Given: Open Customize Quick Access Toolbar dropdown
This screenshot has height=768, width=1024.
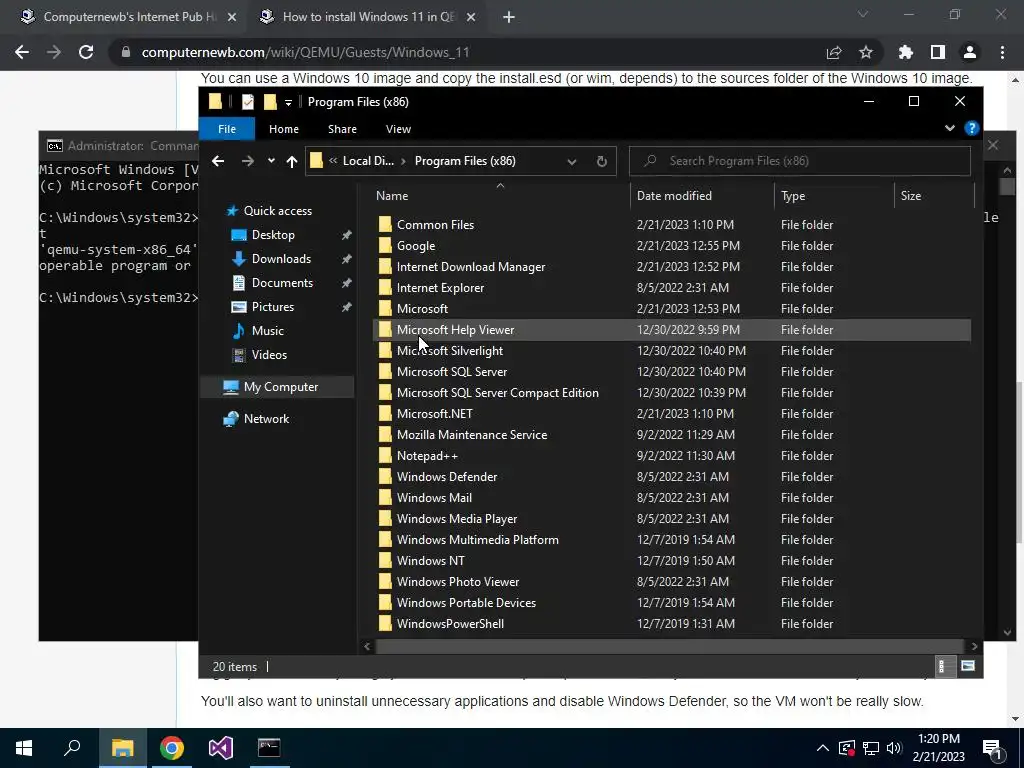Looking at the screenshot, I should pos(288,103).
